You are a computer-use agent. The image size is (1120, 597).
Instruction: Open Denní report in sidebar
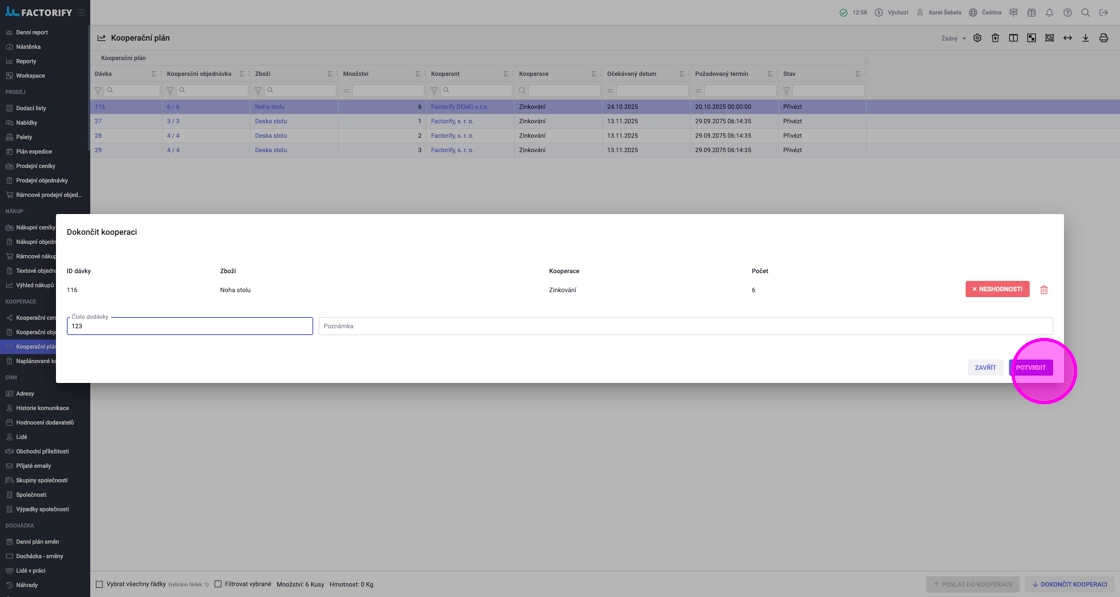point(31,32)
